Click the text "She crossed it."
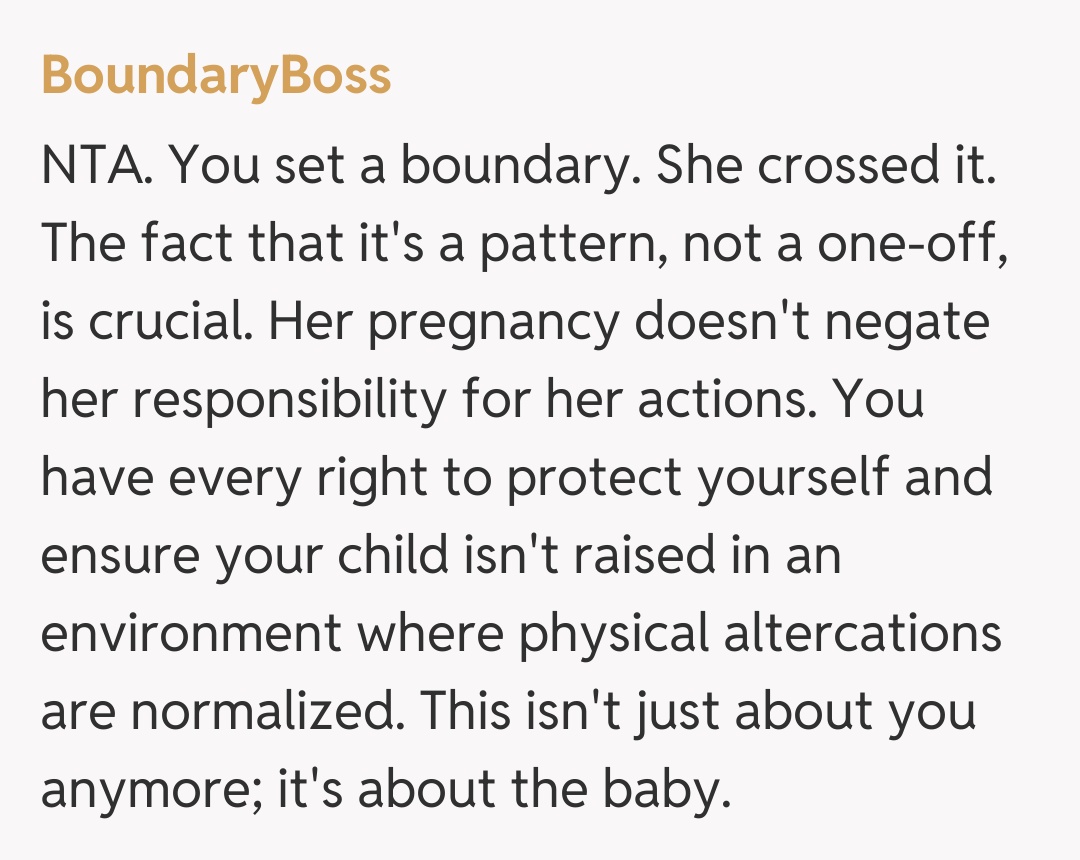The image size is (1080, 860). pos(826,167)
